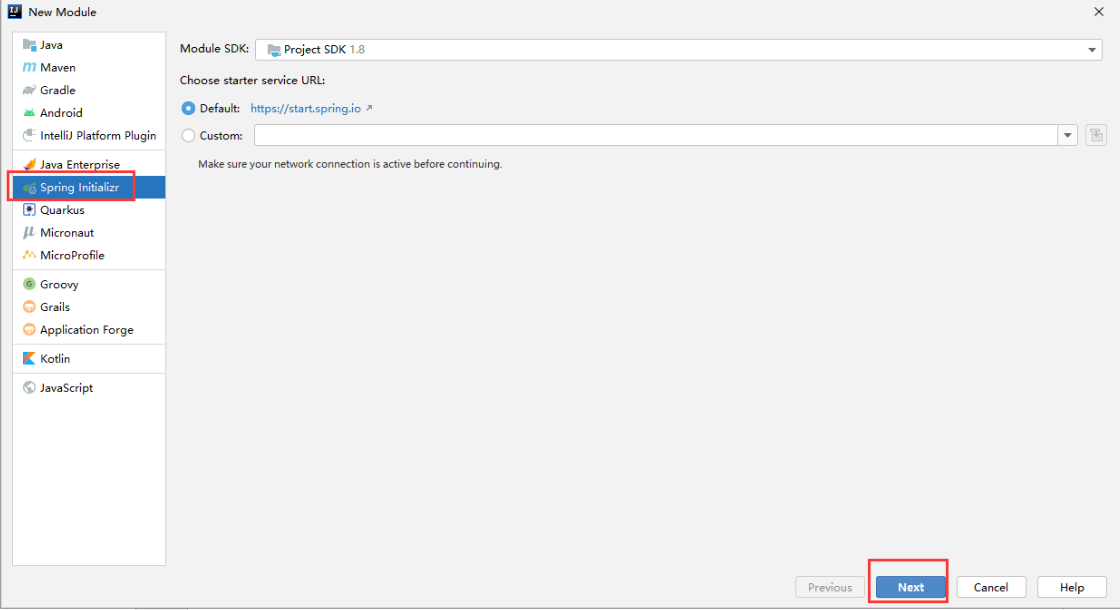Viewport: 1120px width, 610px height.
Task: Choose Kotlin module type
Action: [x=89, y=359]
